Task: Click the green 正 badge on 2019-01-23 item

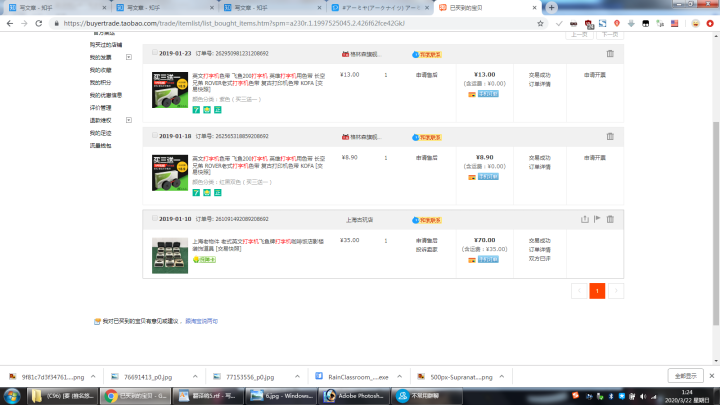Action: point(218,110)
